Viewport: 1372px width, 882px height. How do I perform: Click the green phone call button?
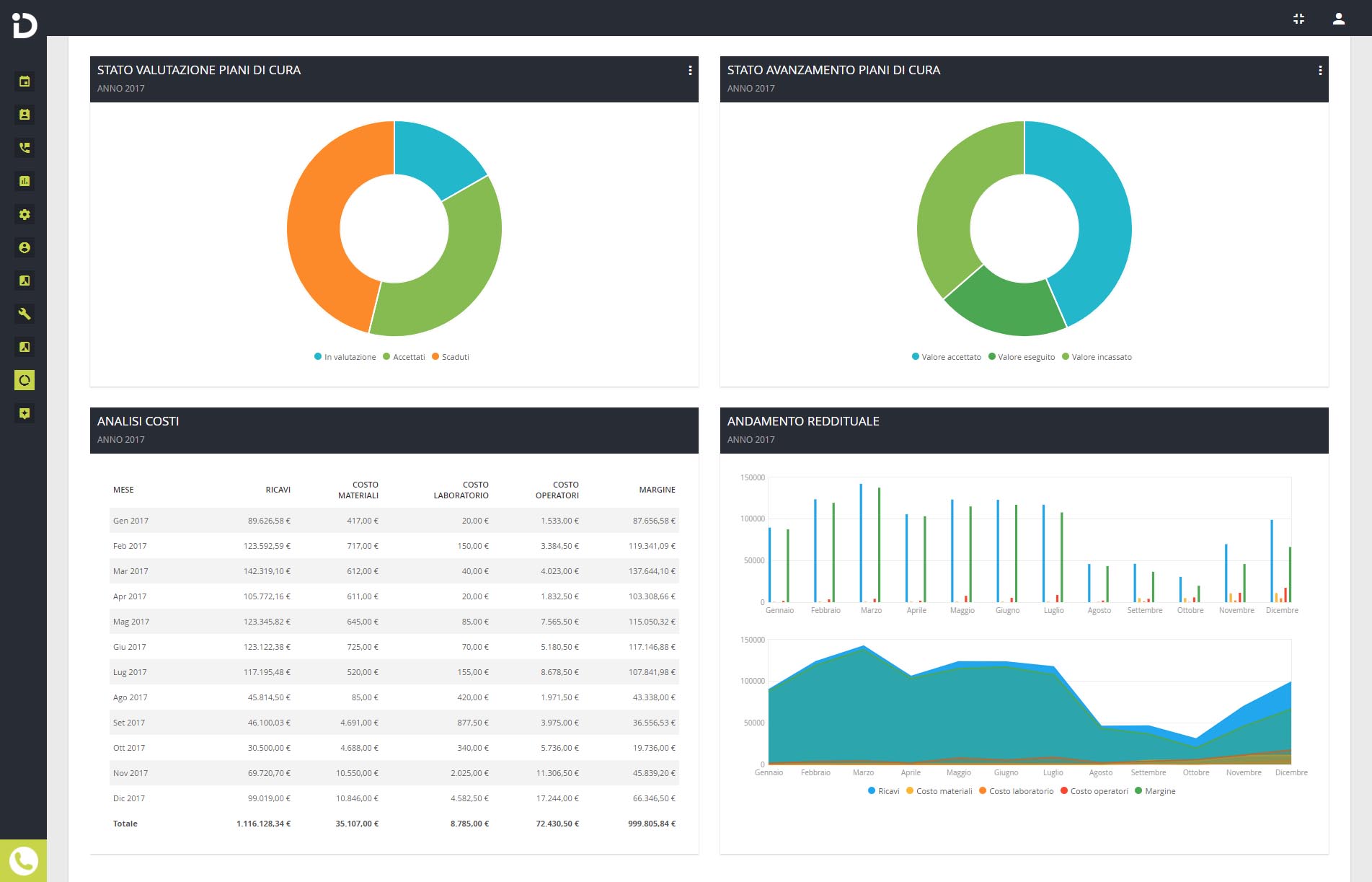click(23, 860)
